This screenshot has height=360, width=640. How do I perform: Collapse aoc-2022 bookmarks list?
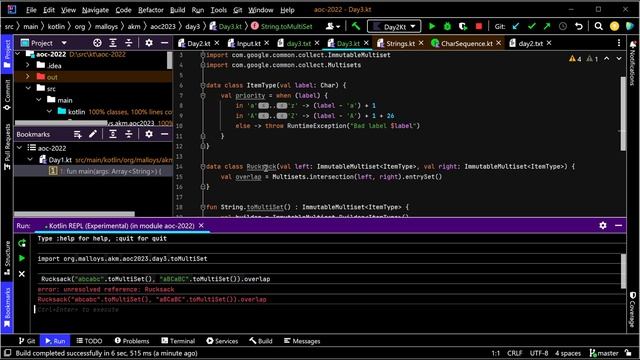tap(19, 148)
